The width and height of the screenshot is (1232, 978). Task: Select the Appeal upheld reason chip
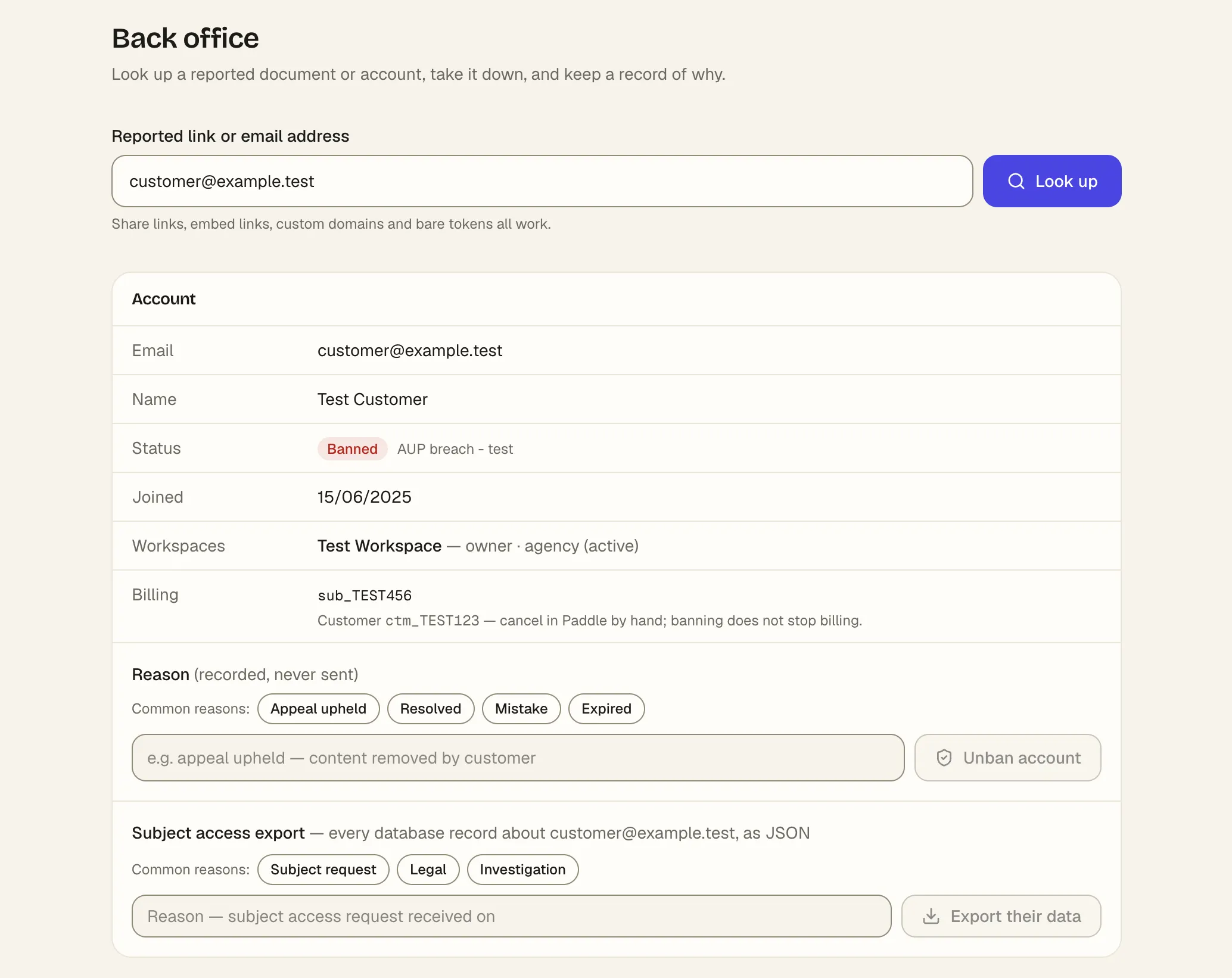319,709
